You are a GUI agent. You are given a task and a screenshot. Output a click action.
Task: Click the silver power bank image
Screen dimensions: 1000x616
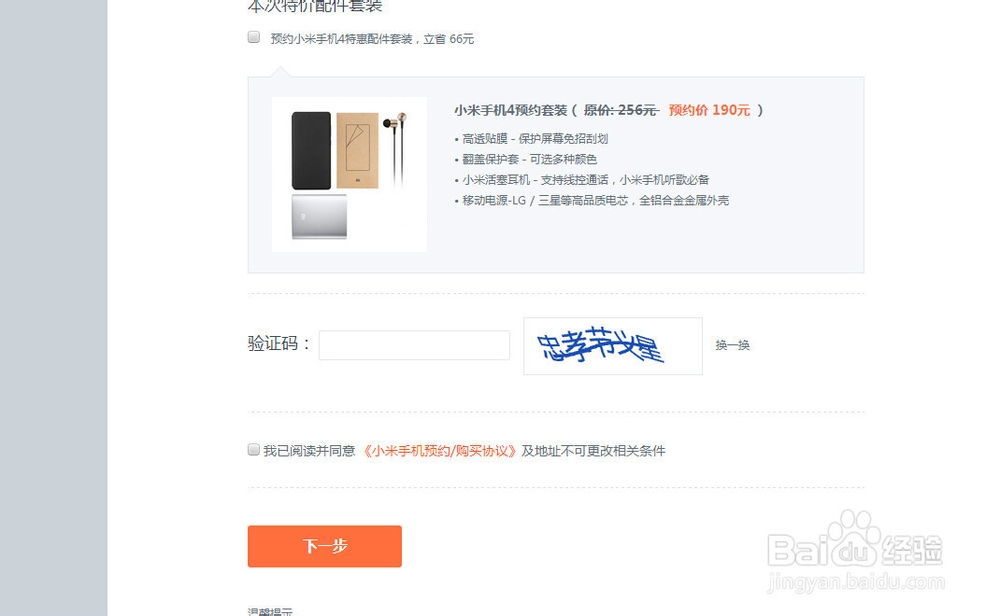(320, 217)
